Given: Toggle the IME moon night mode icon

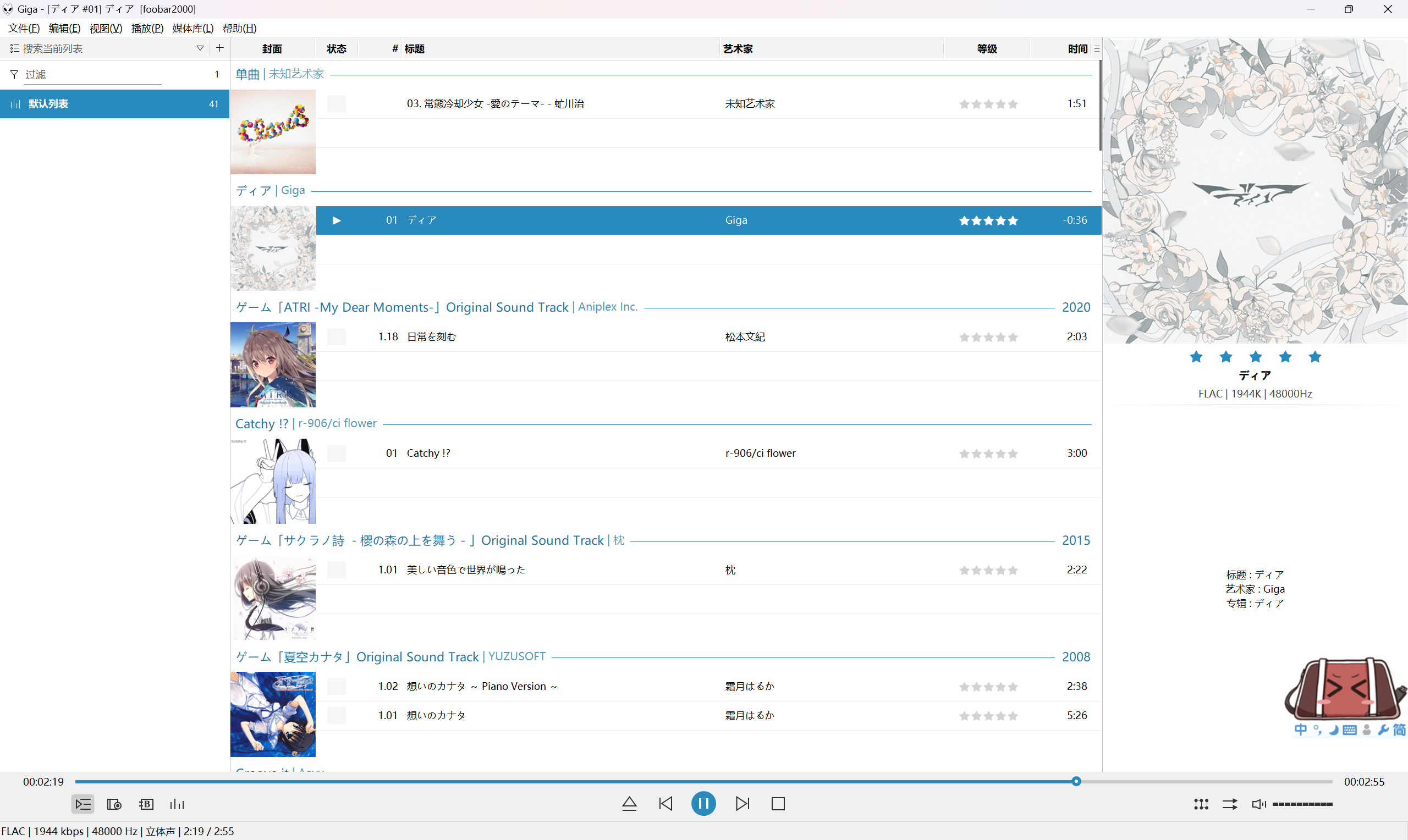Looking at the screenshot, I should point(1333,730).
